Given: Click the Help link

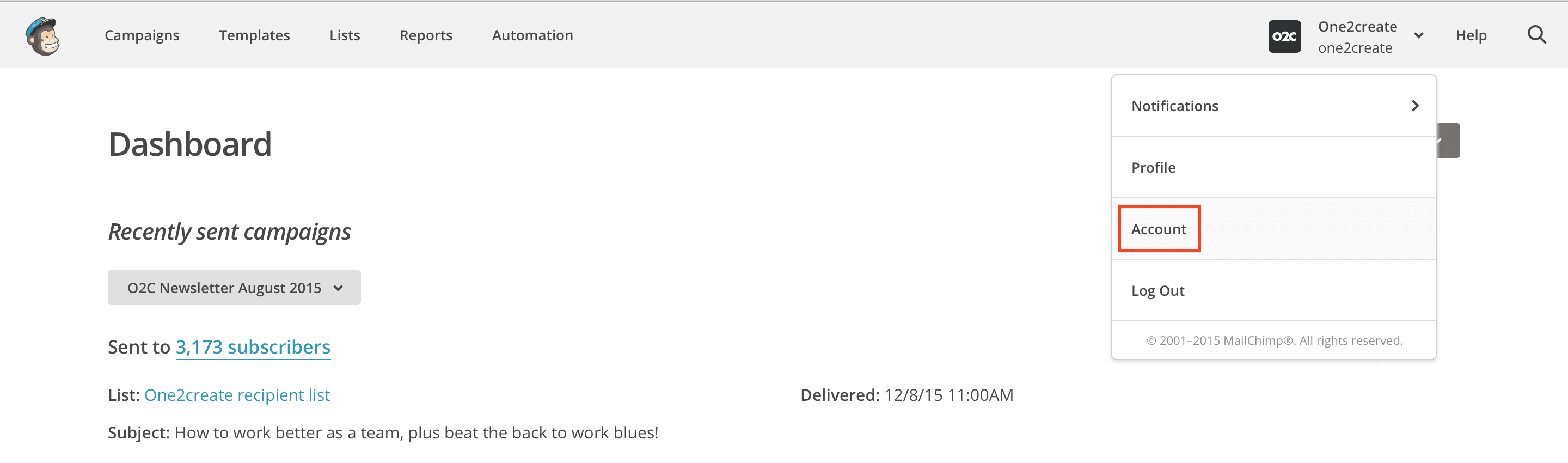Looking at the screenshot, I should 1471,35.
